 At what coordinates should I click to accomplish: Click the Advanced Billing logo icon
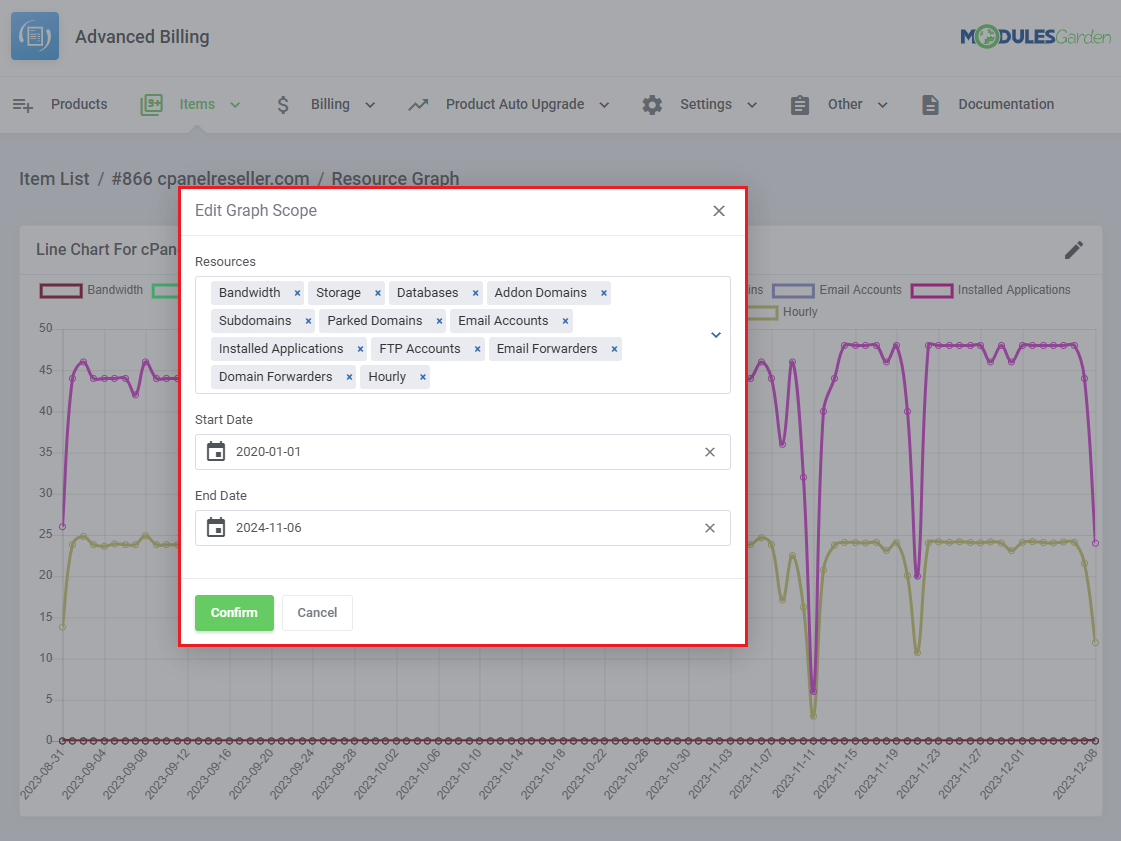pos(35,36)
